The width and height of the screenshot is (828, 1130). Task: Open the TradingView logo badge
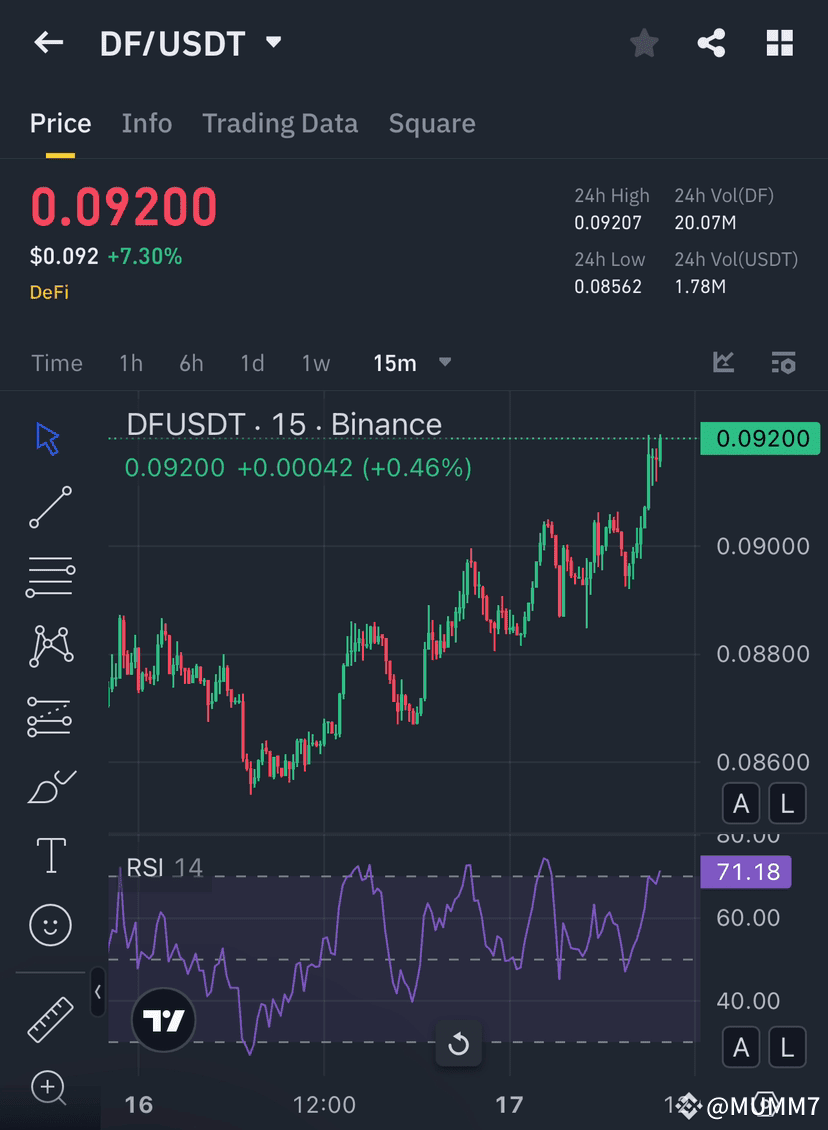pos(164,1020)
